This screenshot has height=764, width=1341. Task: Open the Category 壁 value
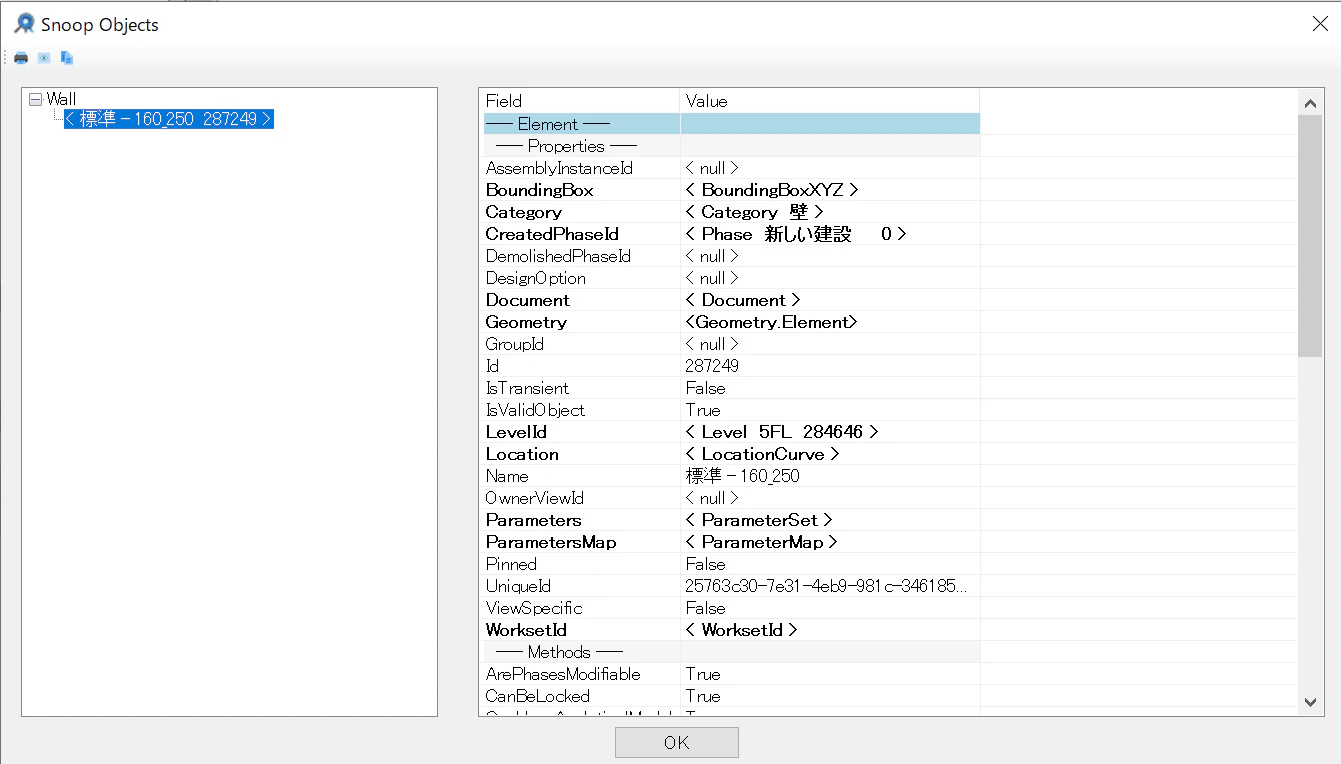click(x=755, y=212)
